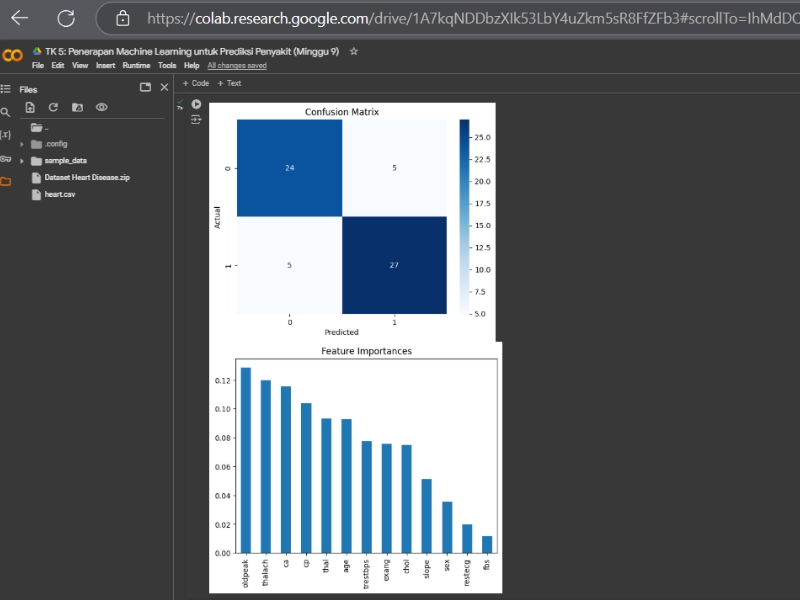The image size is (800, 600).
Task: Toggle the cell output actions icon
Action: tap(196, 120)
